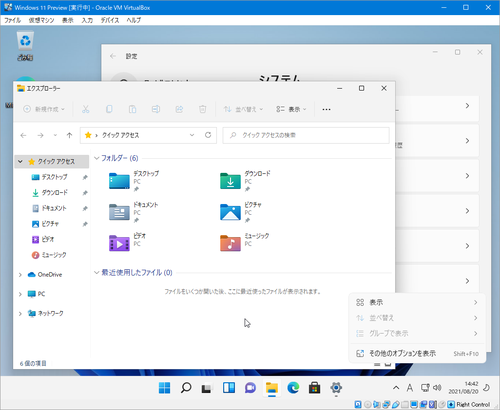
Task: Select ミュージック in the navigation pane
Action: coord(53,255)
